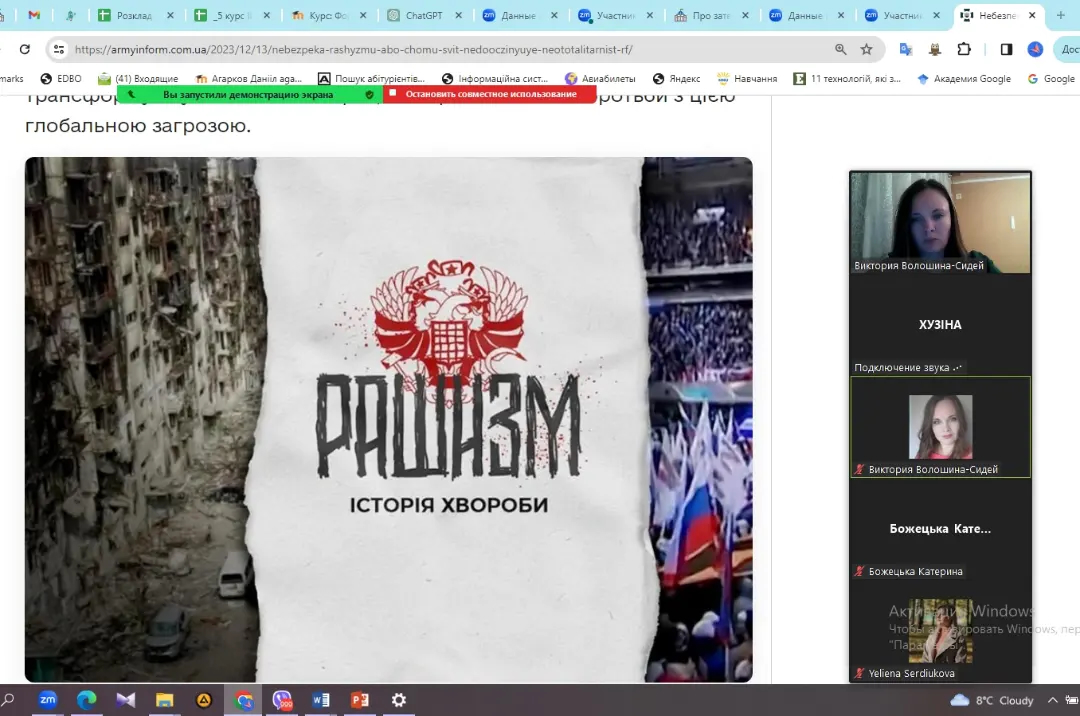
Task: Click the Google Translate extension icon
Action: (x=906, y=49)
